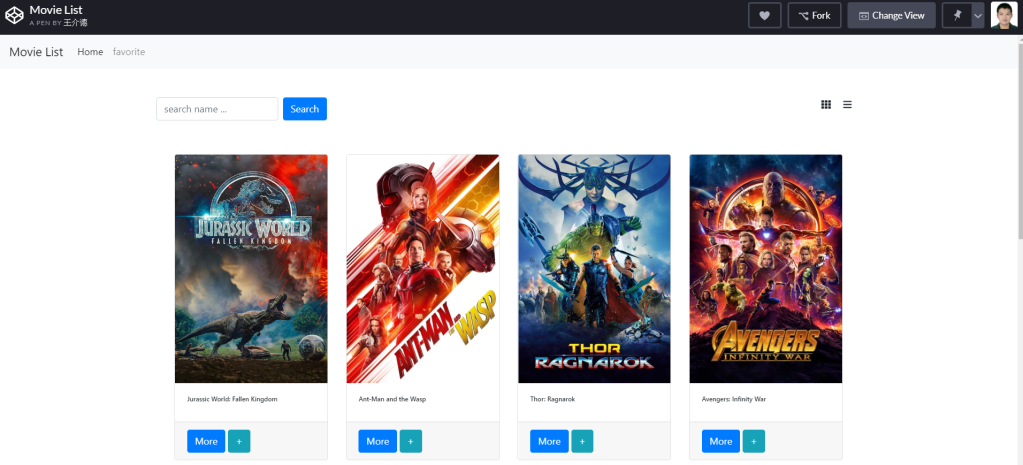Click the Thor: Ragnarok poster image
This screenshot has height=465, width=1023.
click(594, 268)
